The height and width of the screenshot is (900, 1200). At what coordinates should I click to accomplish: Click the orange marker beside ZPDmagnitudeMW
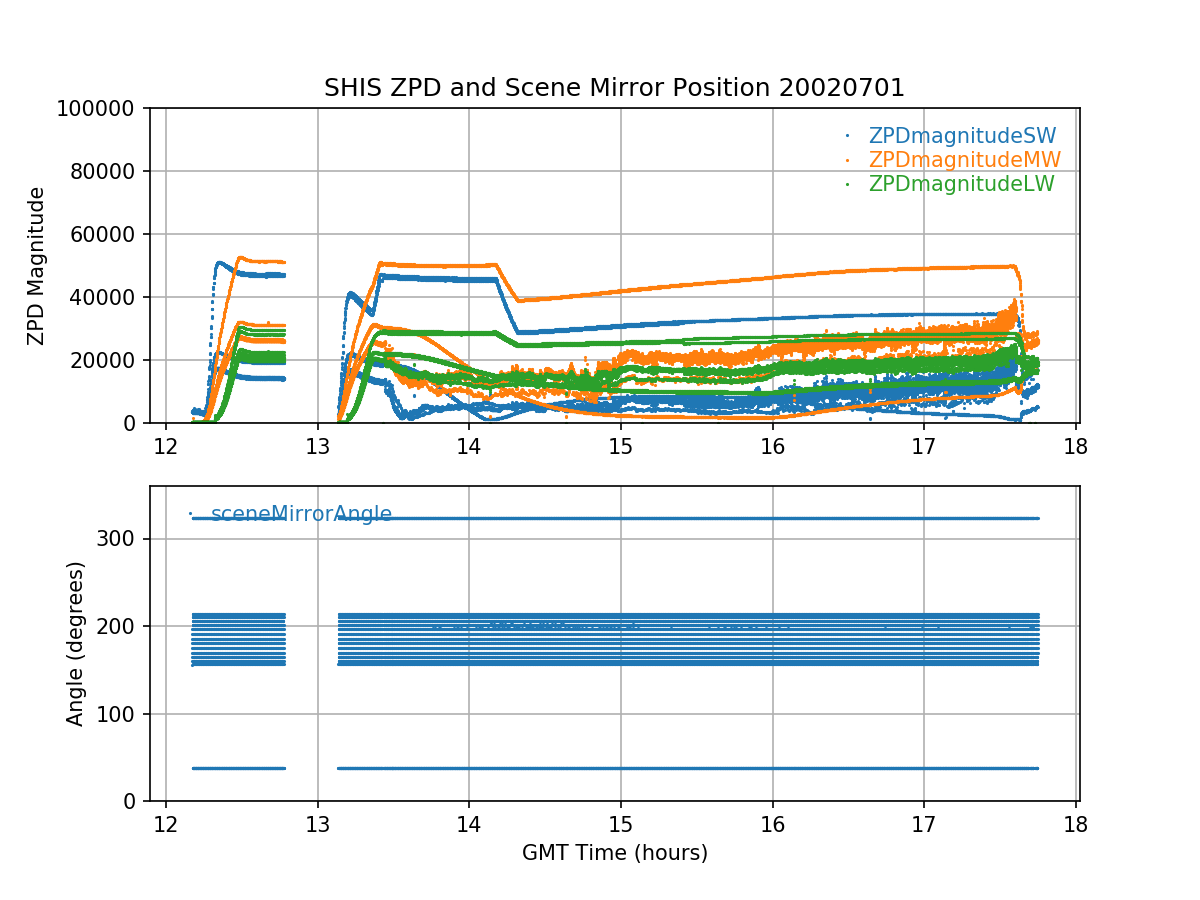point(847,160)
